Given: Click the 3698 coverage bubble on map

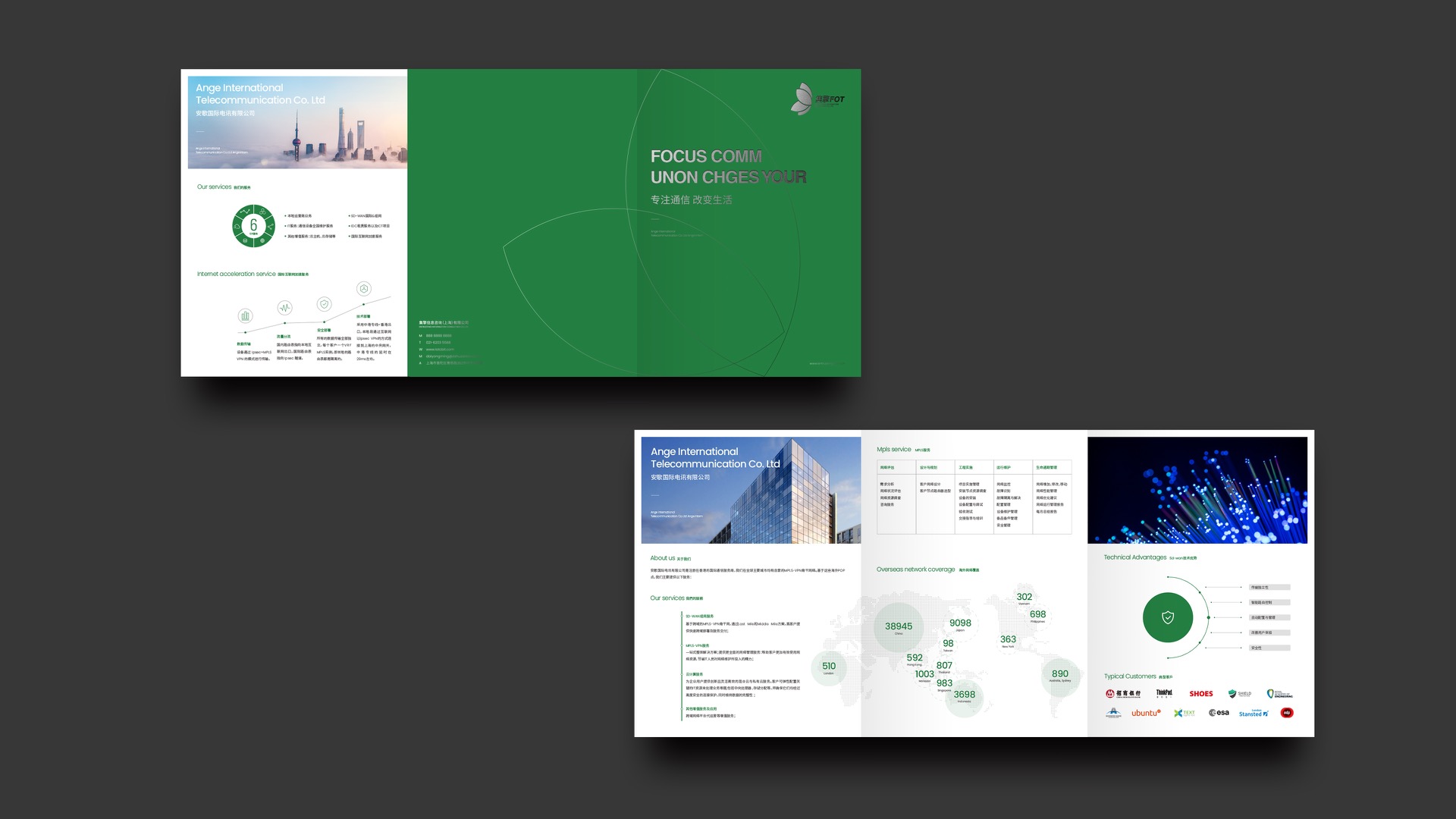Looking at the screenshot, I should coord(964,695).
